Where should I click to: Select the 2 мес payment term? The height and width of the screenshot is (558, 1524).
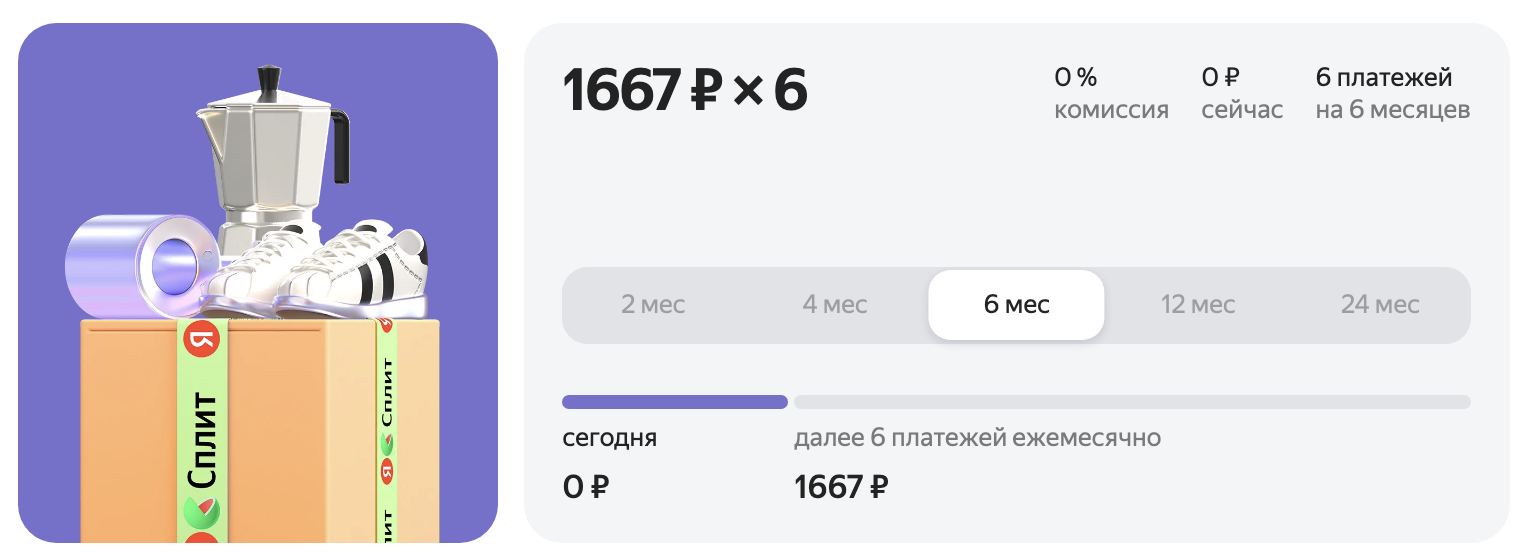(653, 304)
